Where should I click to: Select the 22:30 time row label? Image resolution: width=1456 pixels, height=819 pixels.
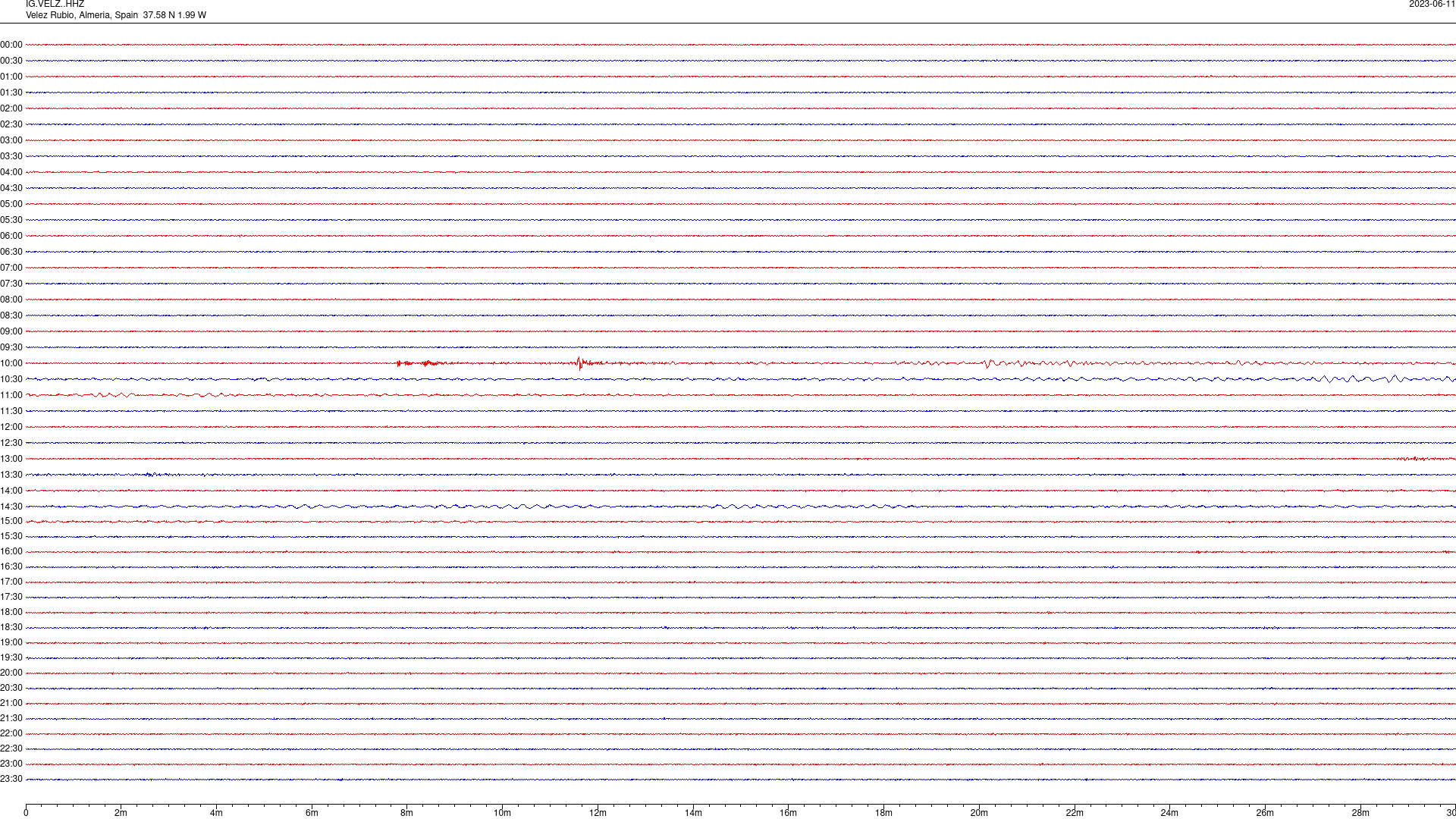11,748
